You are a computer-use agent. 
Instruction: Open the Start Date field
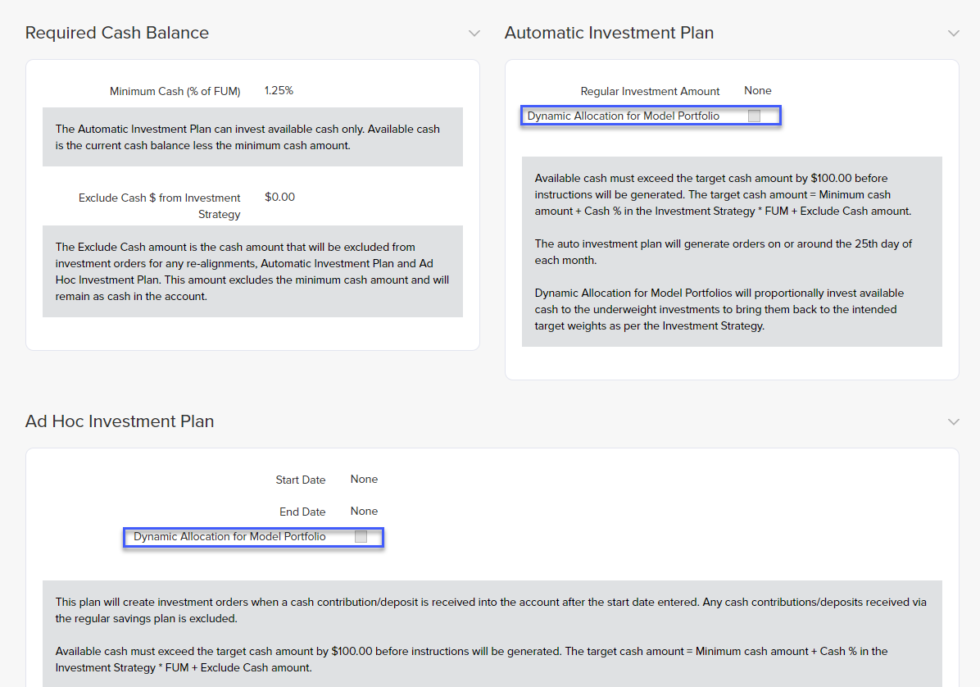(x=363, y=479)
